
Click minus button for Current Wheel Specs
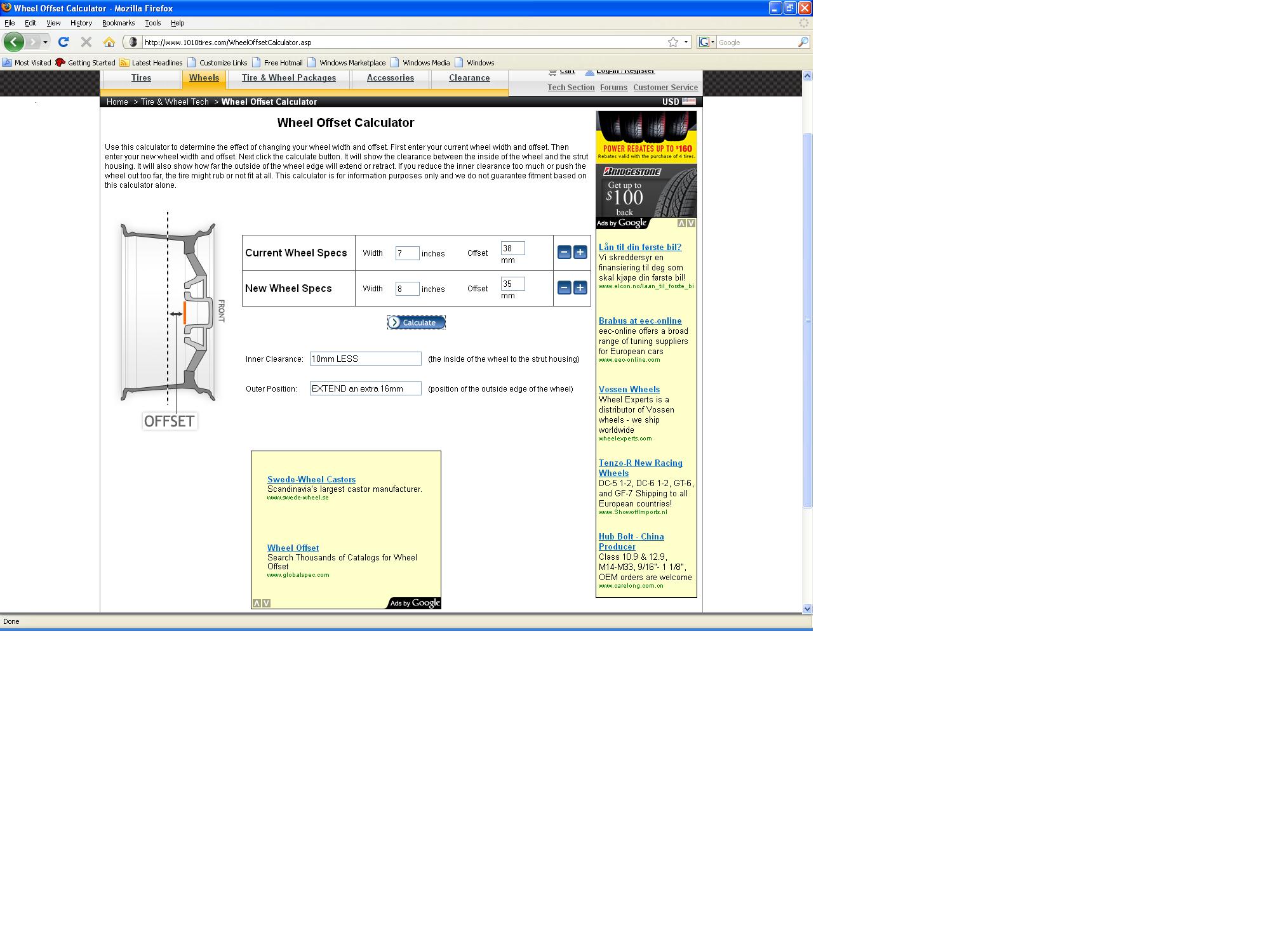click(x=564, y=252)
